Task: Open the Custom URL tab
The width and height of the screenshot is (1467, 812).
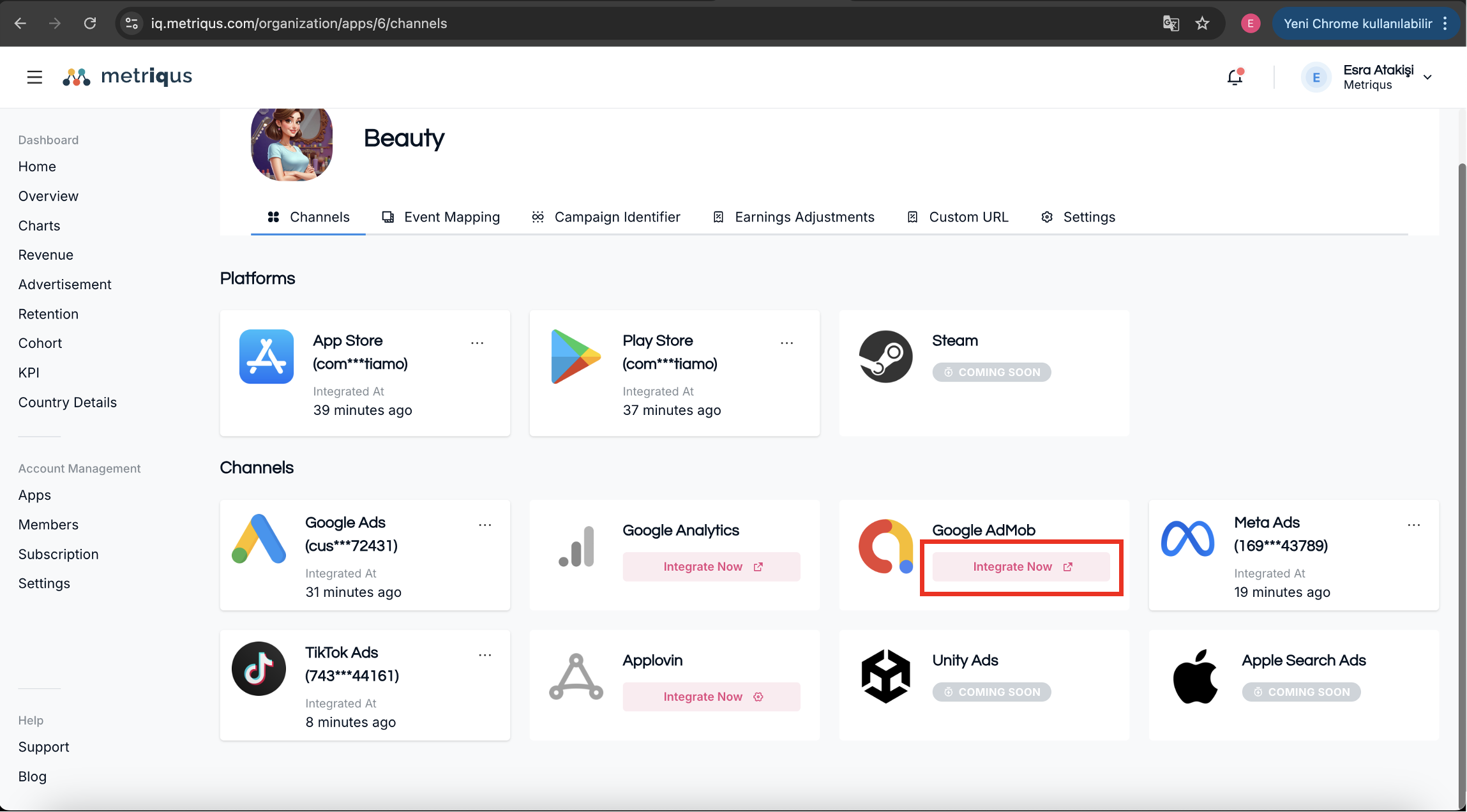Action: click(958, 217)
